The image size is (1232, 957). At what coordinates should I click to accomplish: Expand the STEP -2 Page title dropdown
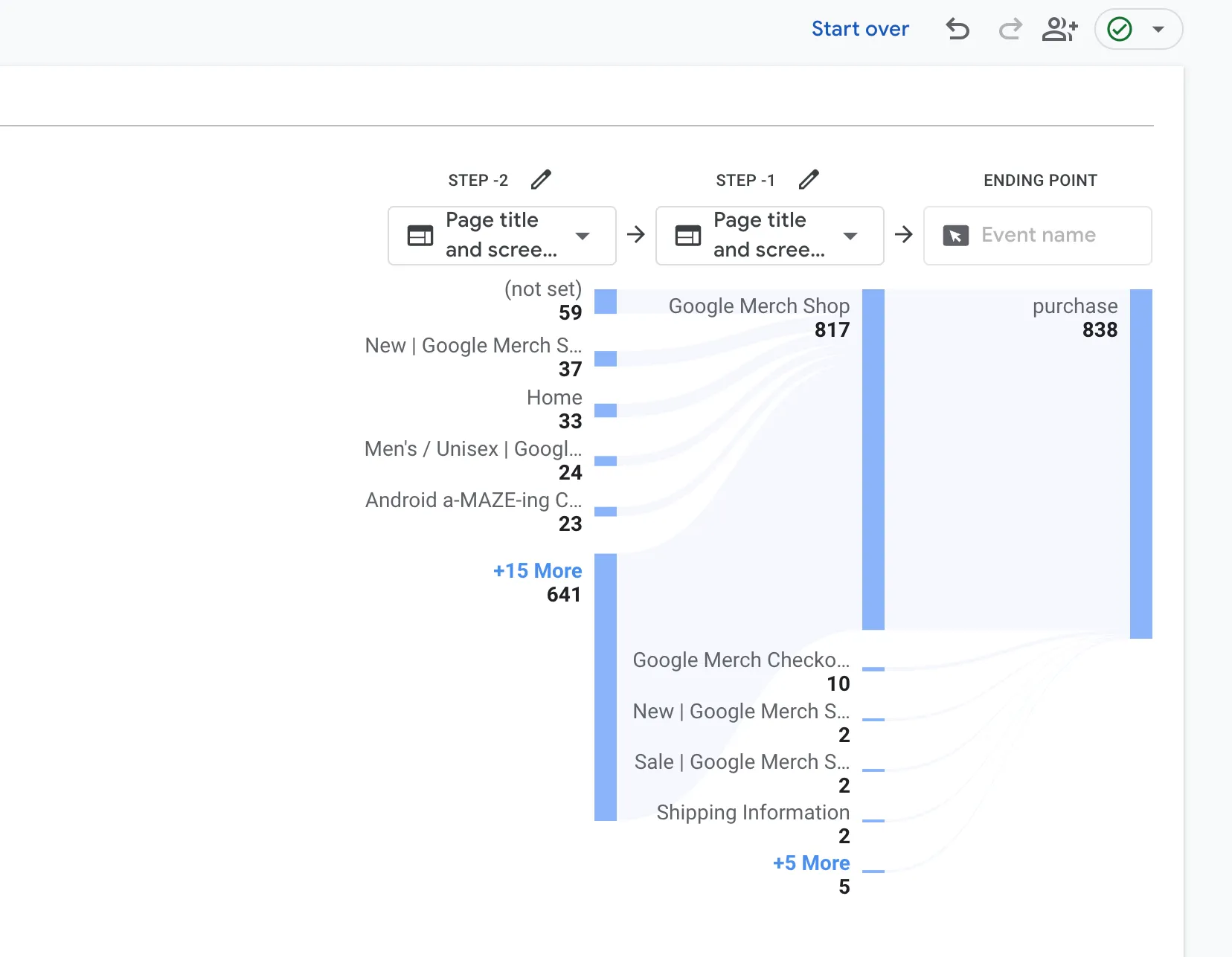click(583, 236)
